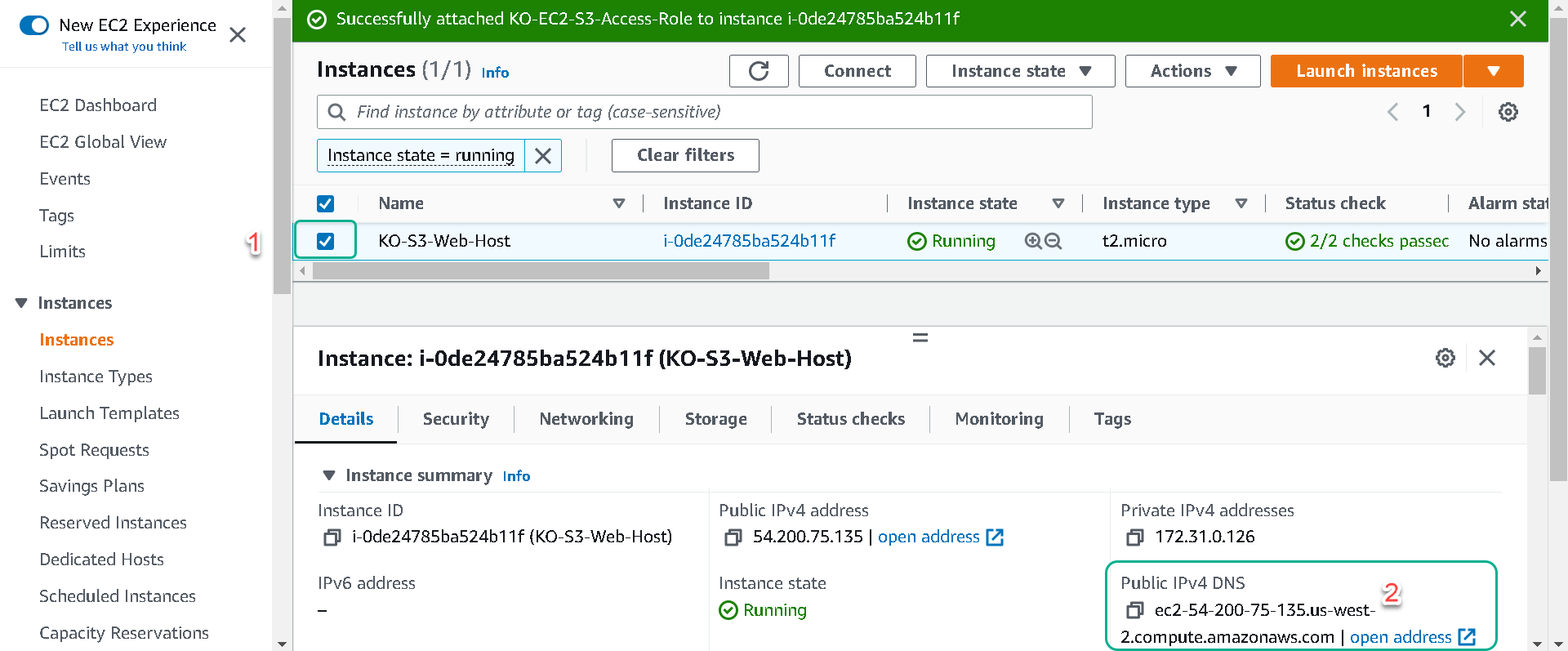Copy the Instance ID icon

332,537
